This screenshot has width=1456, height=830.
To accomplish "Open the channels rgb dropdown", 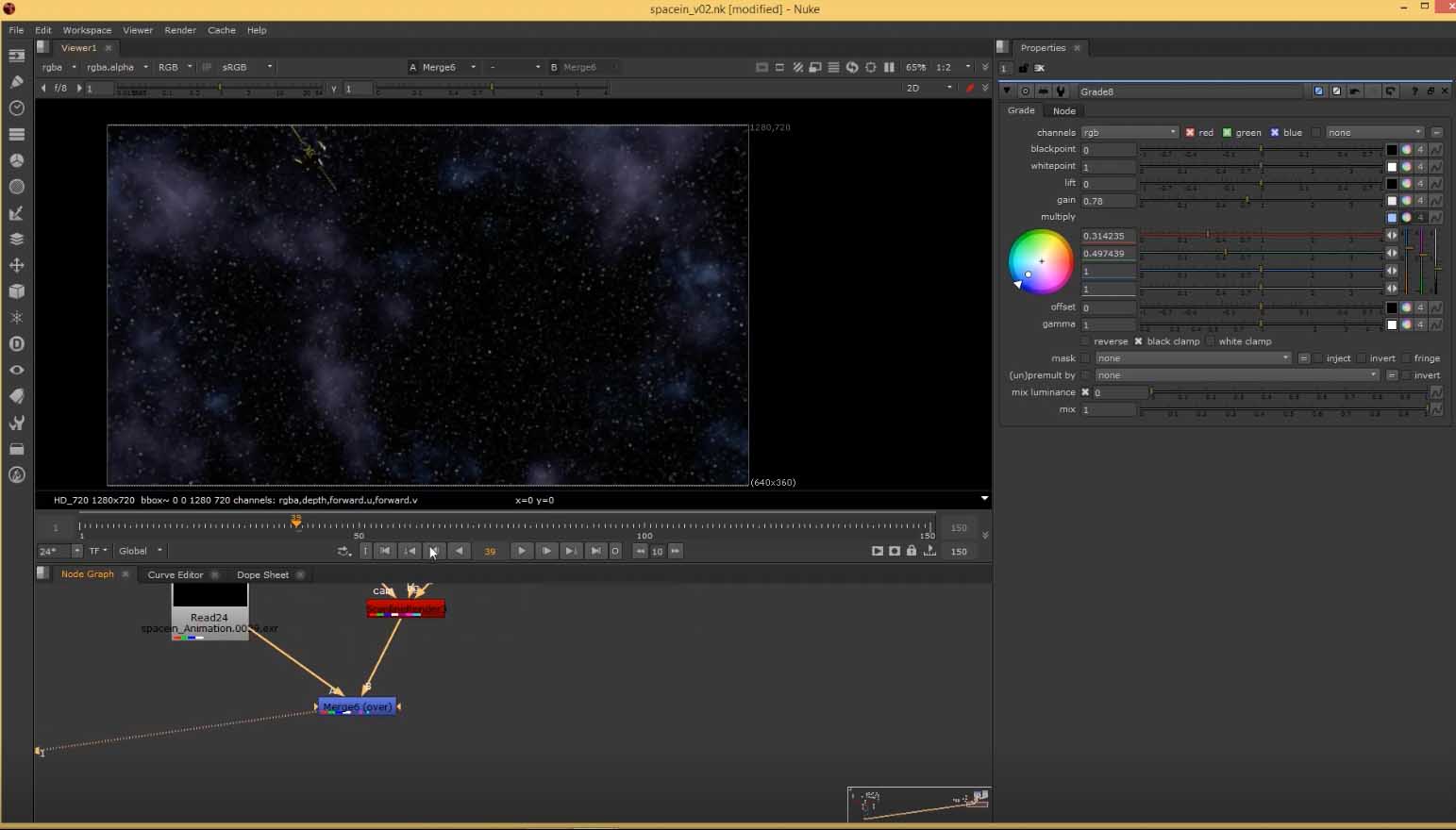I will tap(1130, 133).
